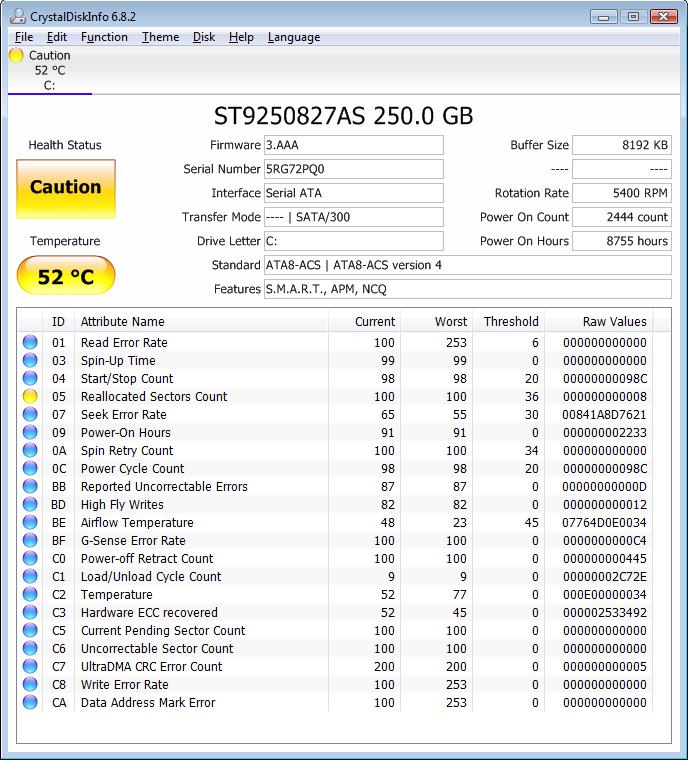The image size is (688, 760).
Task: Click the blue orb for Start/Stop Count
Action: 30,378
